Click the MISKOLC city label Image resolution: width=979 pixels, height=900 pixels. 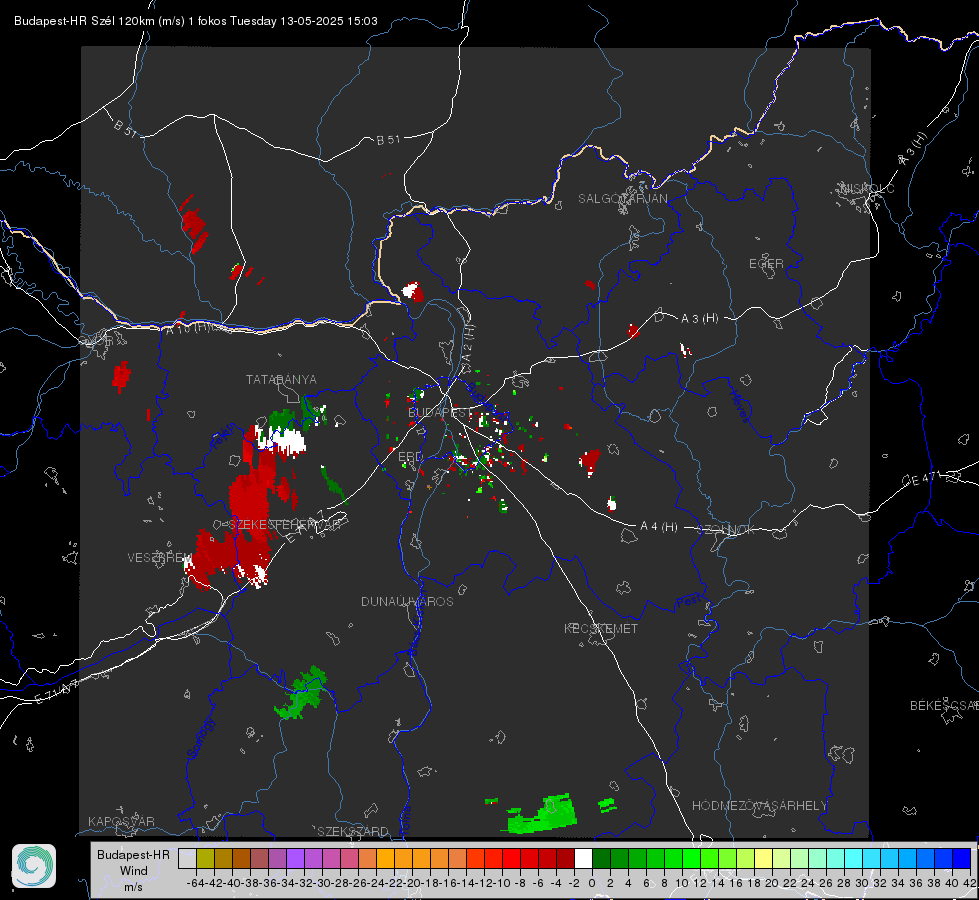(867, 188)
